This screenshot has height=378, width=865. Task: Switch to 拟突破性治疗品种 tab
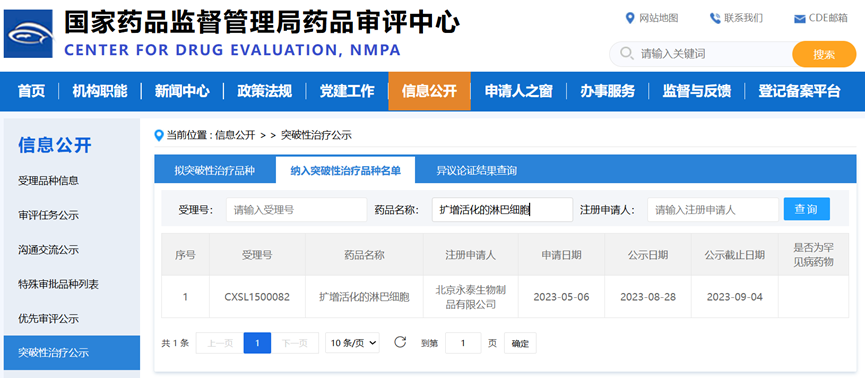[215, 170]
